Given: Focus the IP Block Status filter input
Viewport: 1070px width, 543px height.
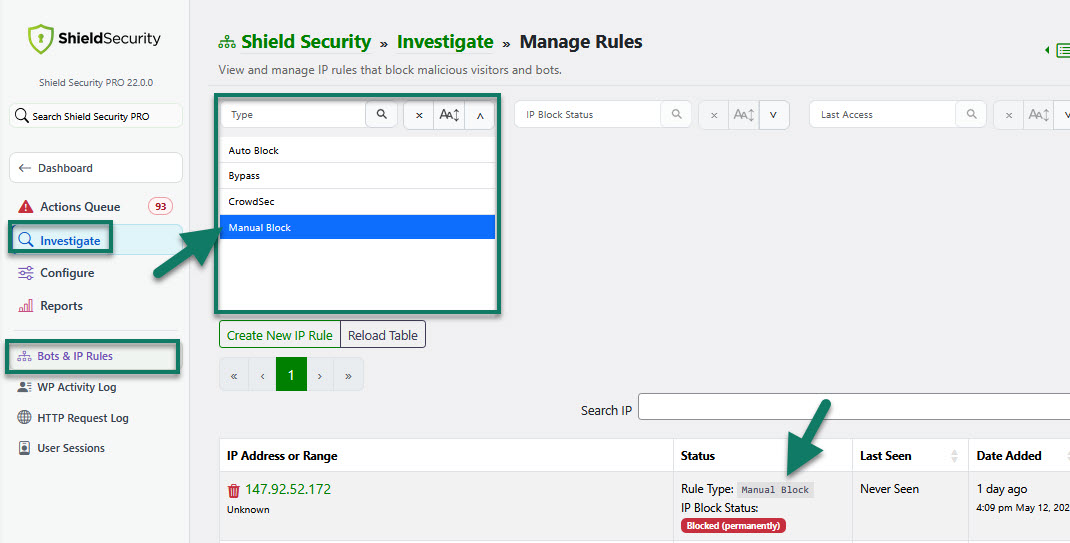Looking at the screenshot, I should pos(588,115).
